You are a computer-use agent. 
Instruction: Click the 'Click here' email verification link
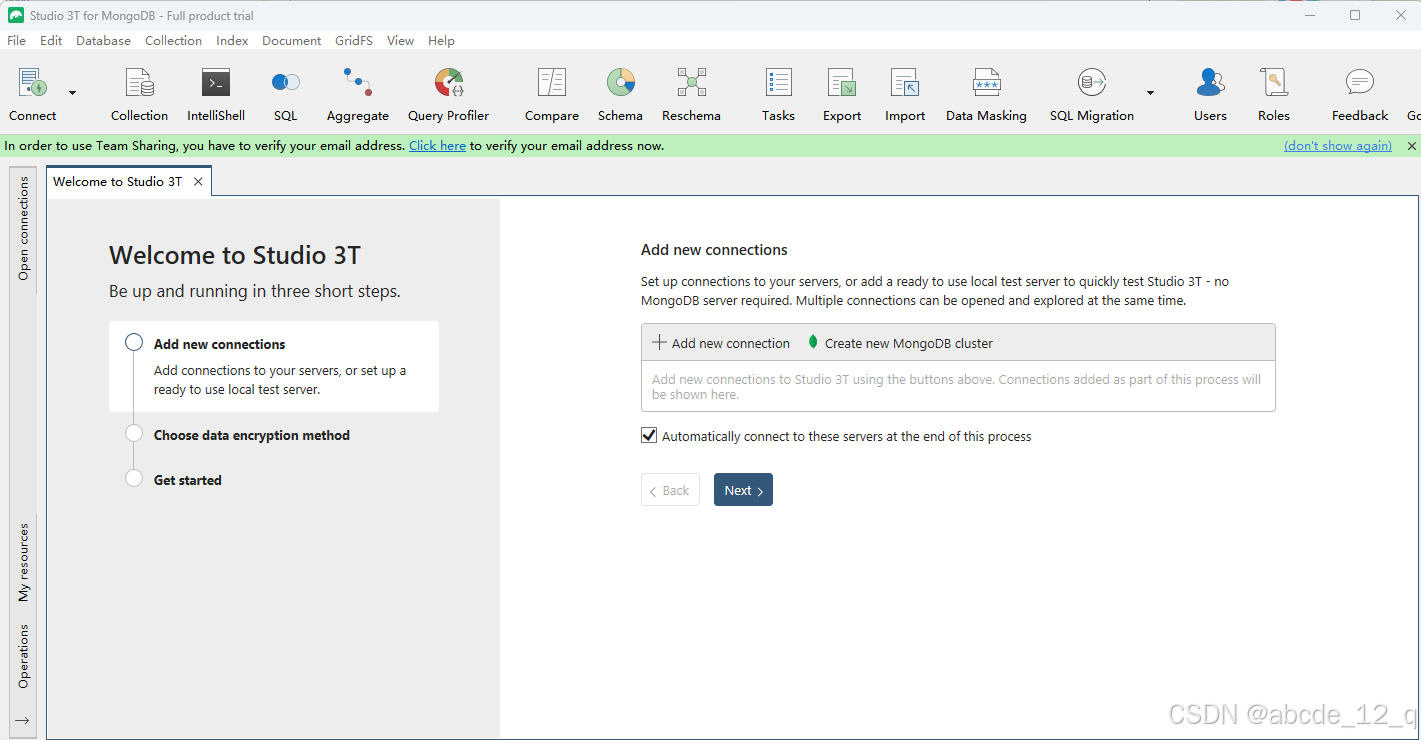coord(437,146)
